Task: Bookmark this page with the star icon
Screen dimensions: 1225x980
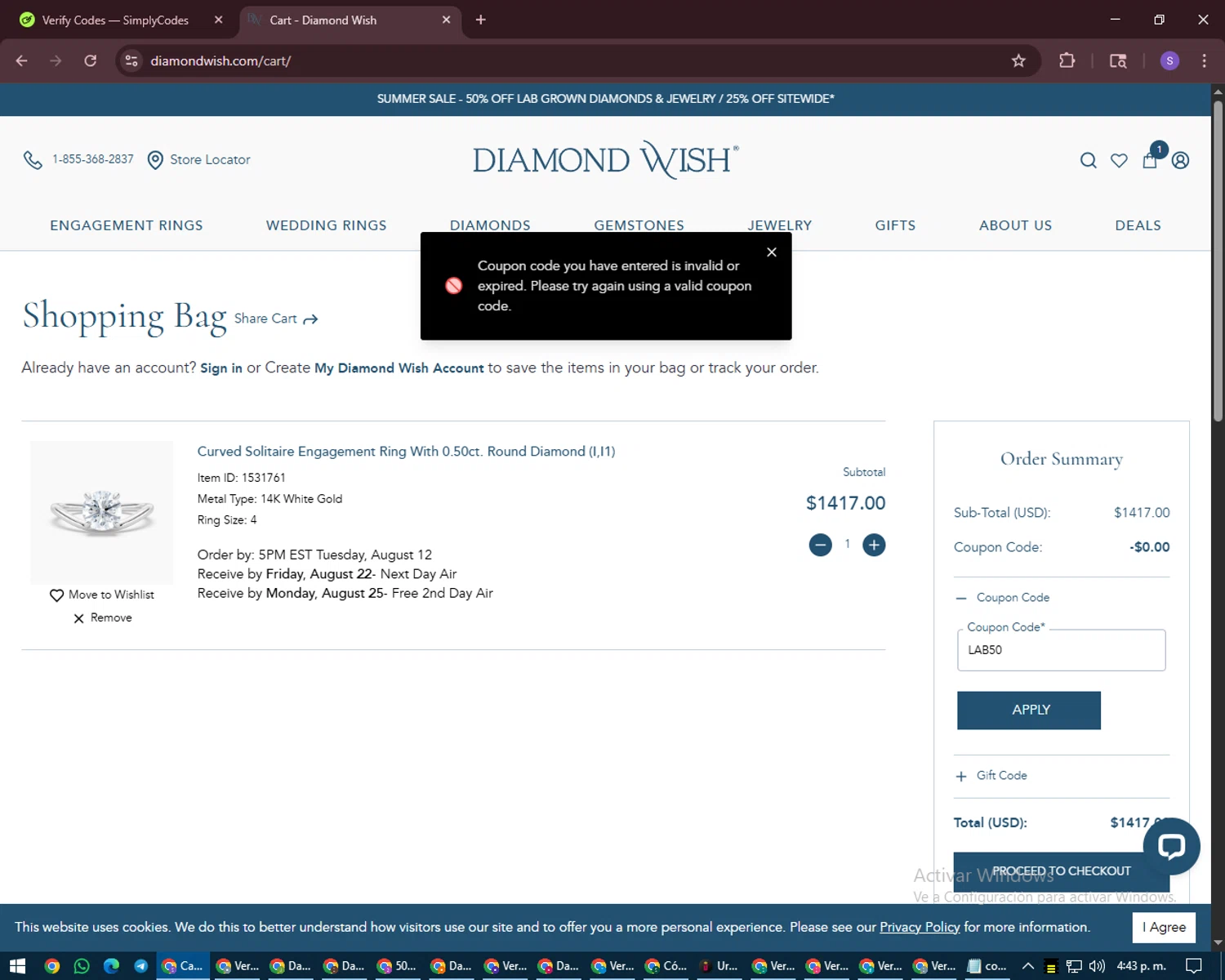Action: (1018, 60)
